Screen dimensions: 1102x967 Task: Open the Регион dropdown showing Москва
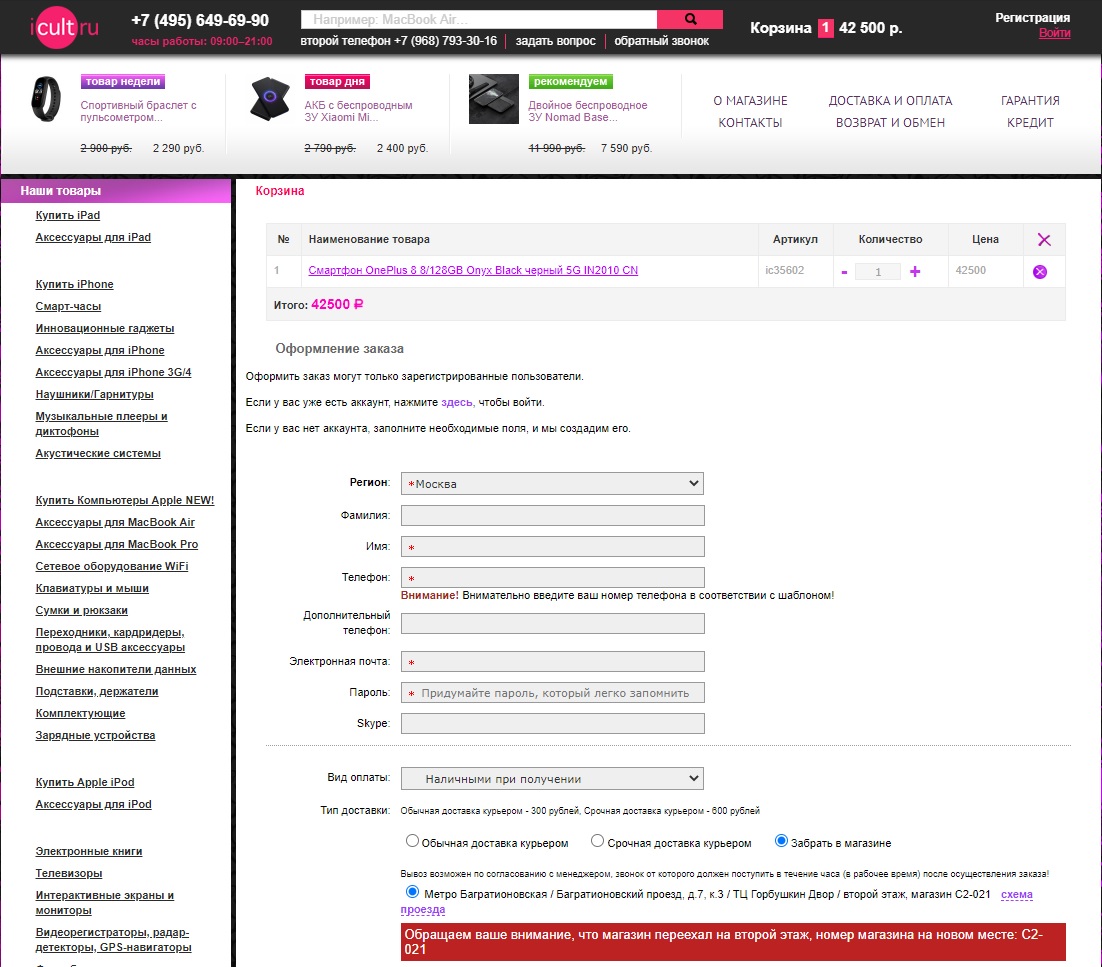click(x=552, y=484)
